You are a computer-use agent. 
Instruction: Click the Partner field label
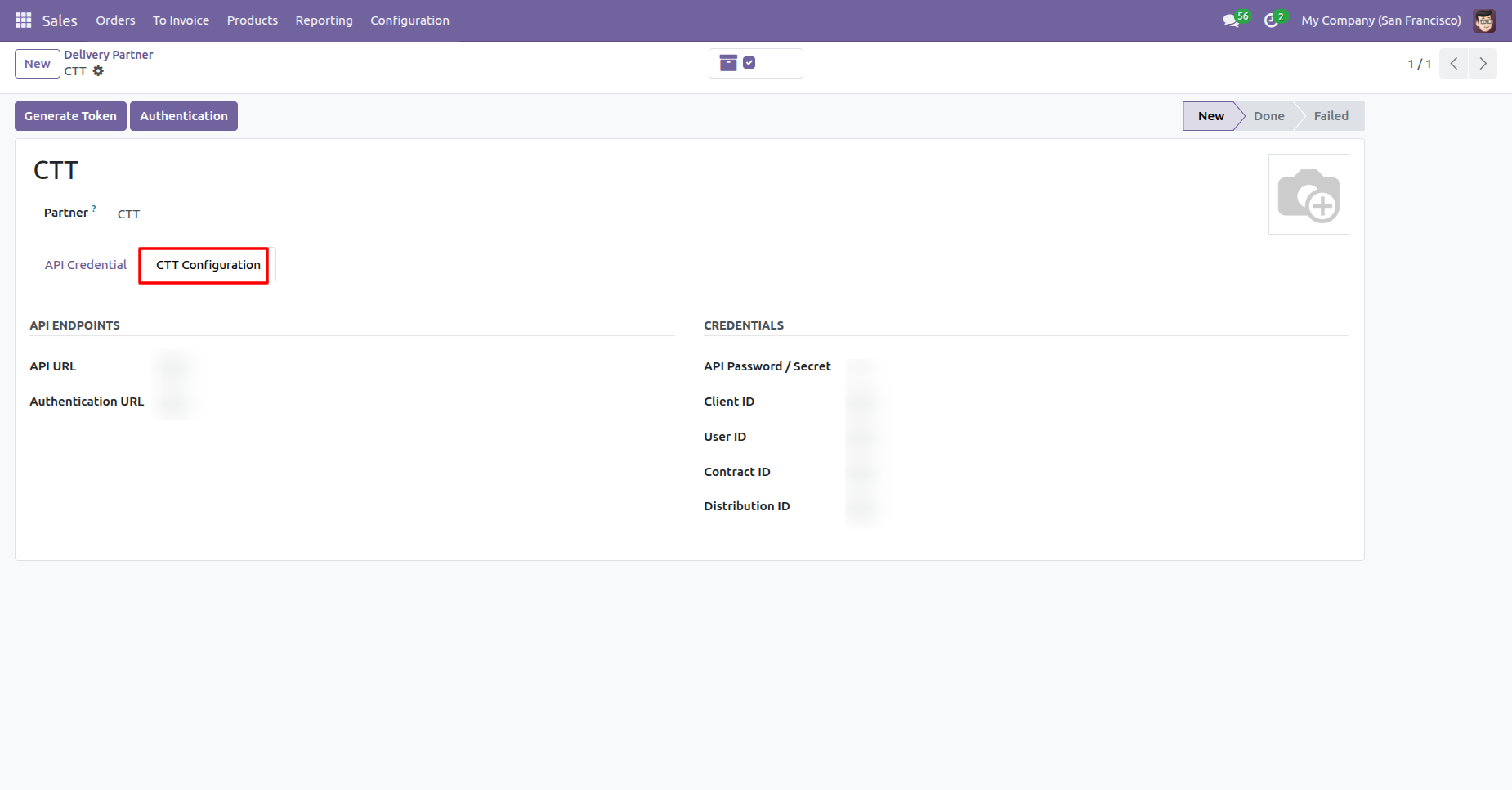[65, 213]
